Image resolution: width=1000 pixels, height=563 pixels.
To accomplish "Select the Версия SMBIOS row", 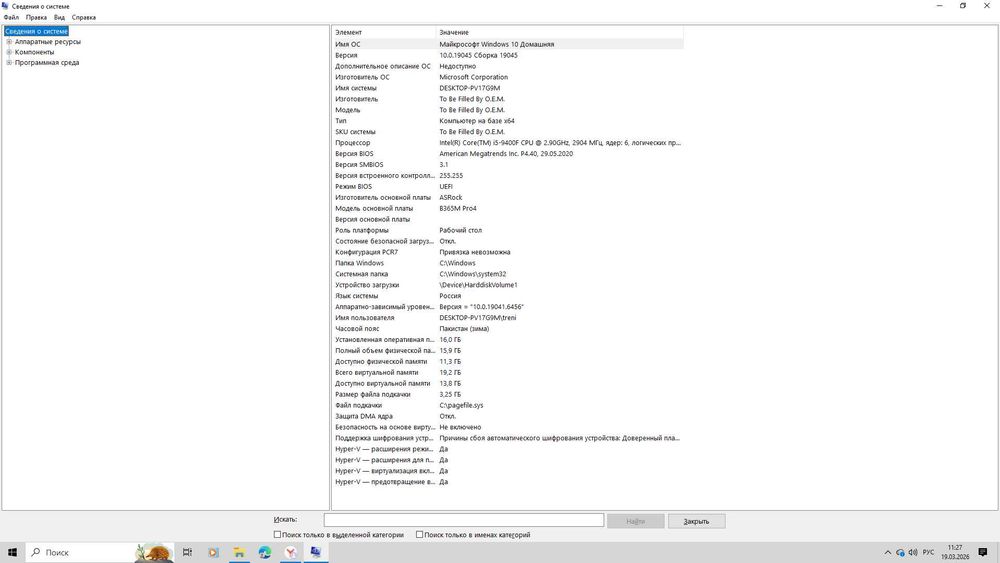I will coord(508,165).
